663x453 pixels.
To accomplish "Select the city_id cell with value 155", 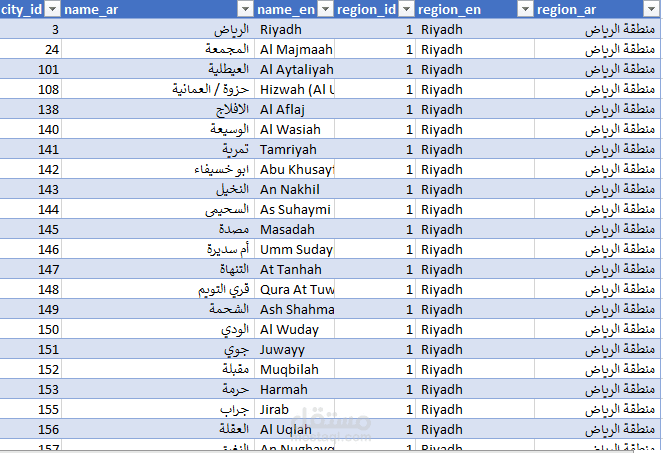I will click(30, 409).
